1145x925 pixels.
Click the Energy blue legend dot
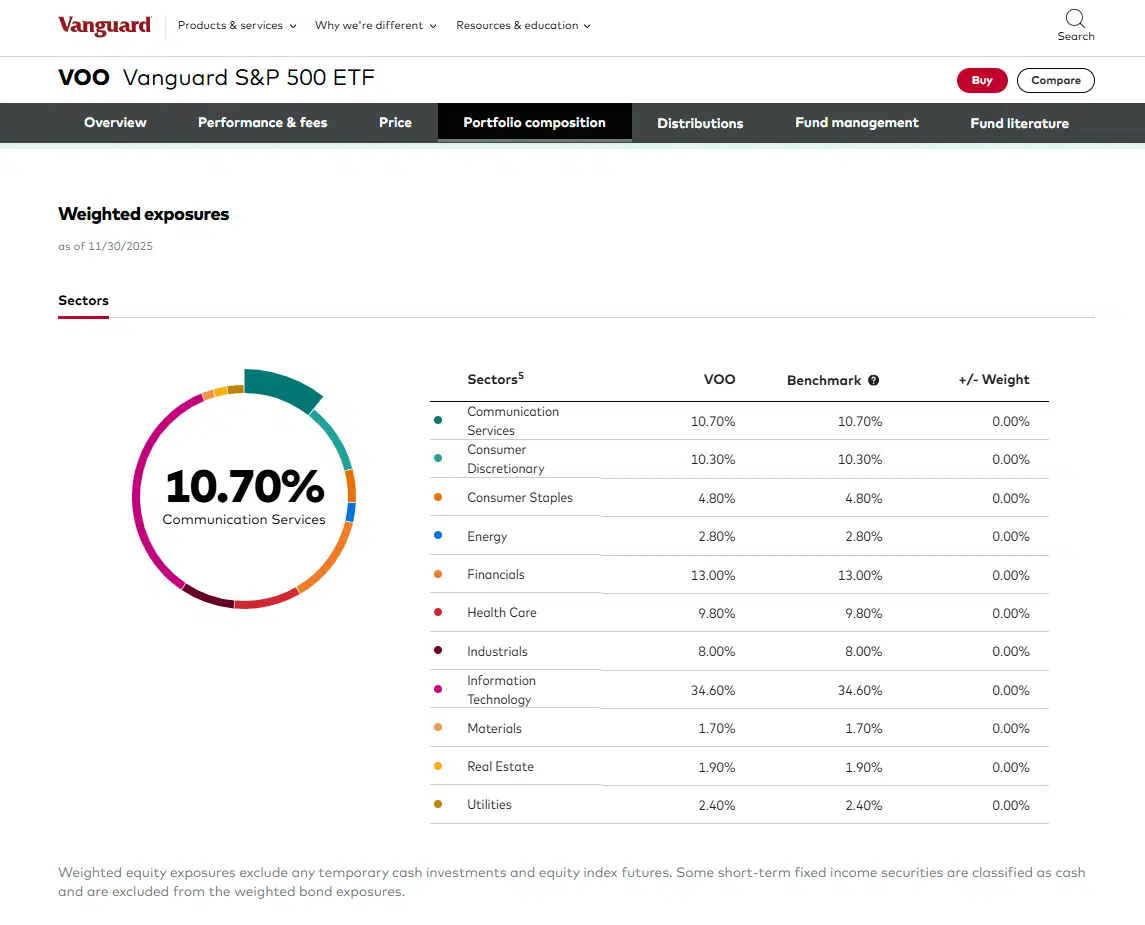click(x=438, y=536)
